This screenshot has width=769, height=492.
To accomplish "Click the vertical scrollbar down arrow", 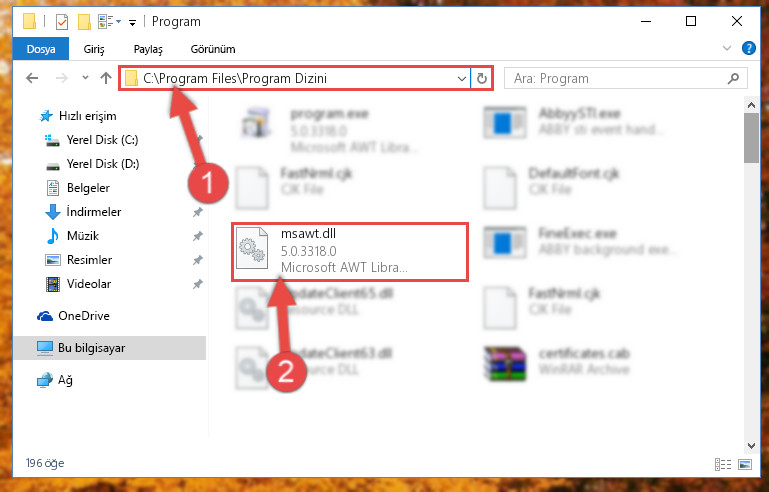I will point(751,445).
